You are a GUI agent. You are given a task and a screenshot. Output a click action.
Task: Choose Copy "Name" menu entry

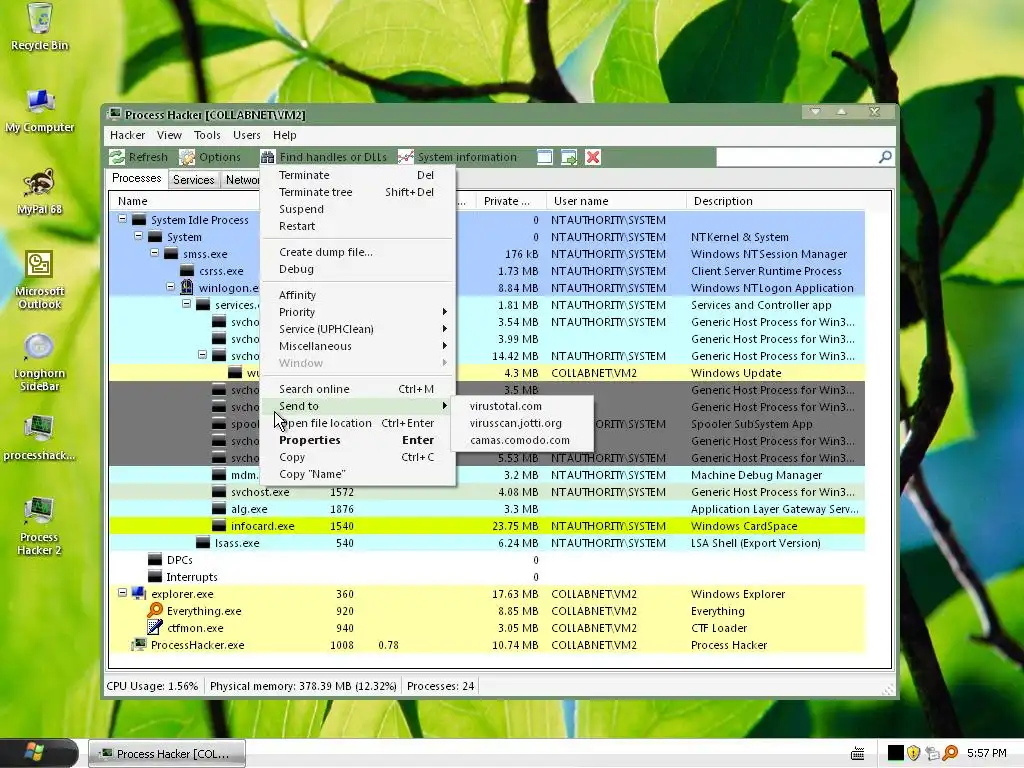[x=357, y=474]
